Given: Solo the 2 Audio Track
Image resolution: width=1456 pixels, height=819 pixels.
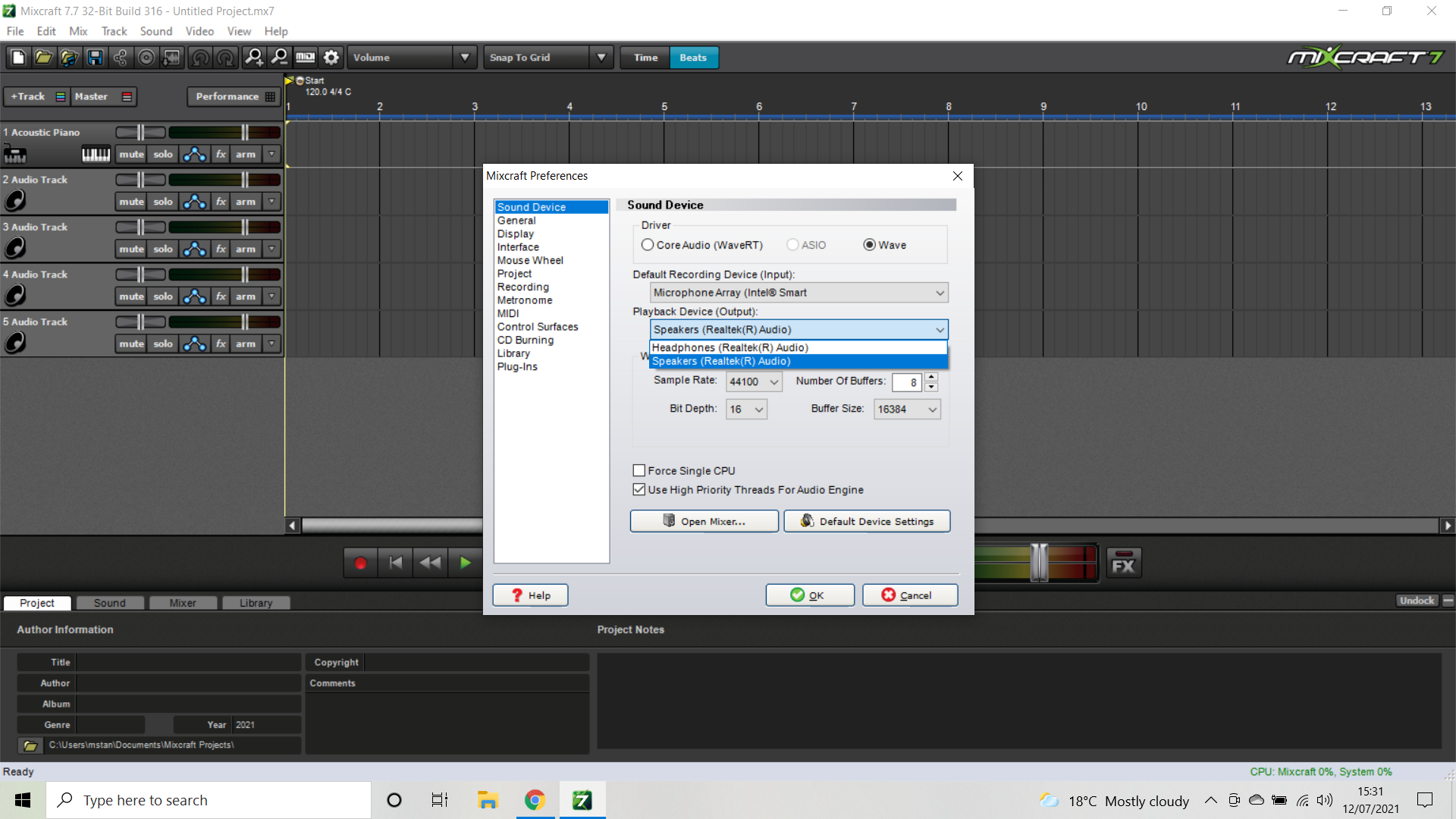Looking at the screenshot, I should coord(163,202).
